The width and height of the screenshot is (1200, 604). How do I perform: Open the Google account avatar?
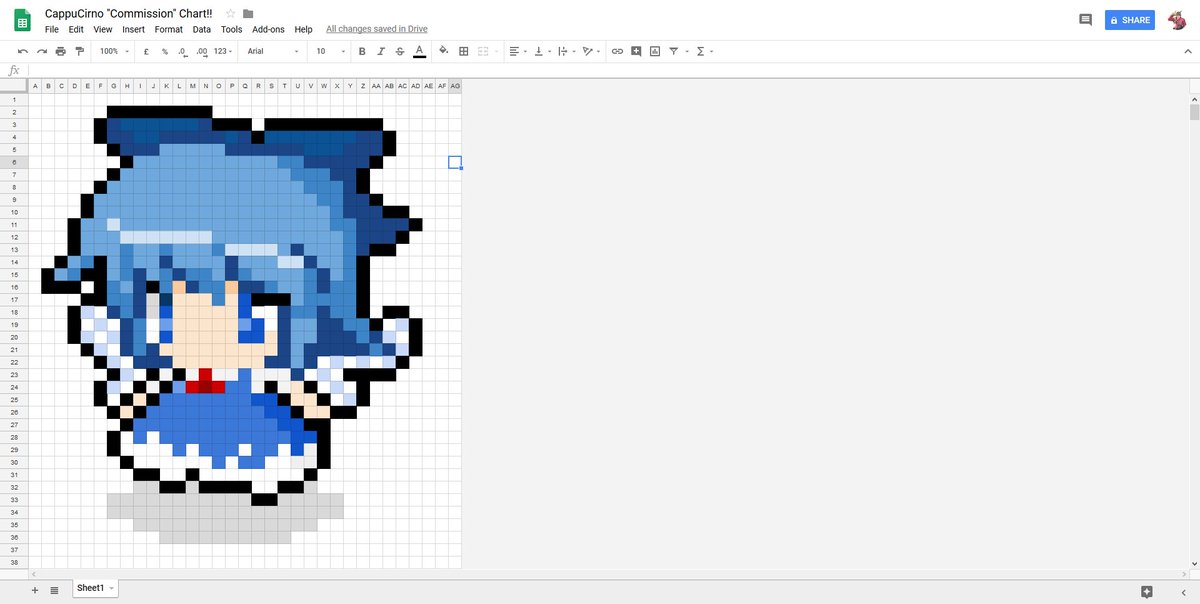click(x=1178, y=20)
